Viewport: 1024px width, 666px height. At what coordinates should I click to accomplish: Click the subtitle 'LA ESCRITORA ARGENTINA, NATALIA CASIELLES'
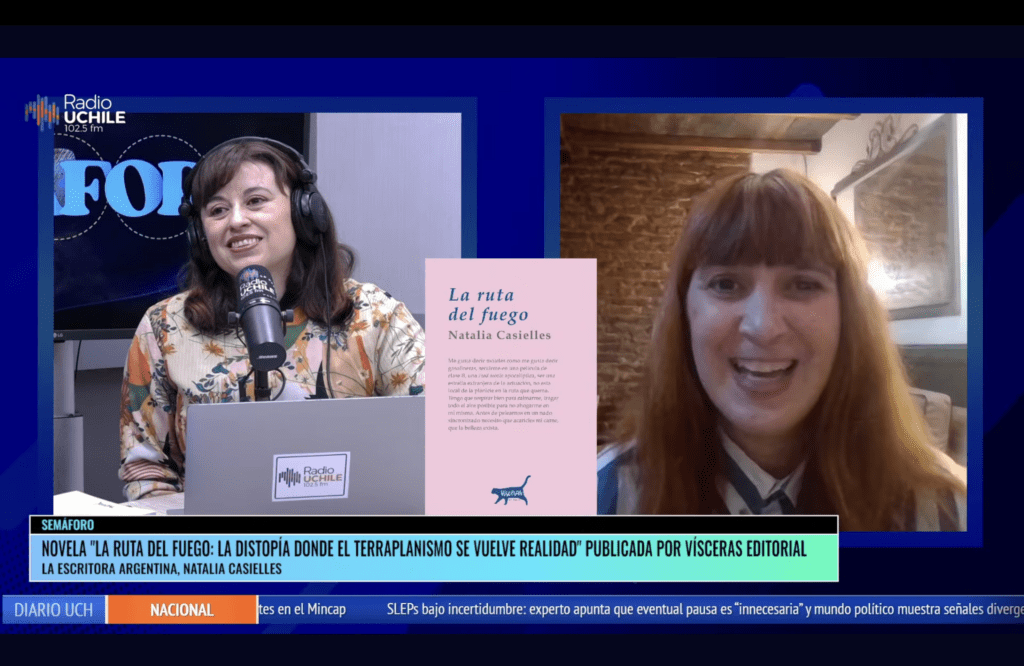point(162,569)
